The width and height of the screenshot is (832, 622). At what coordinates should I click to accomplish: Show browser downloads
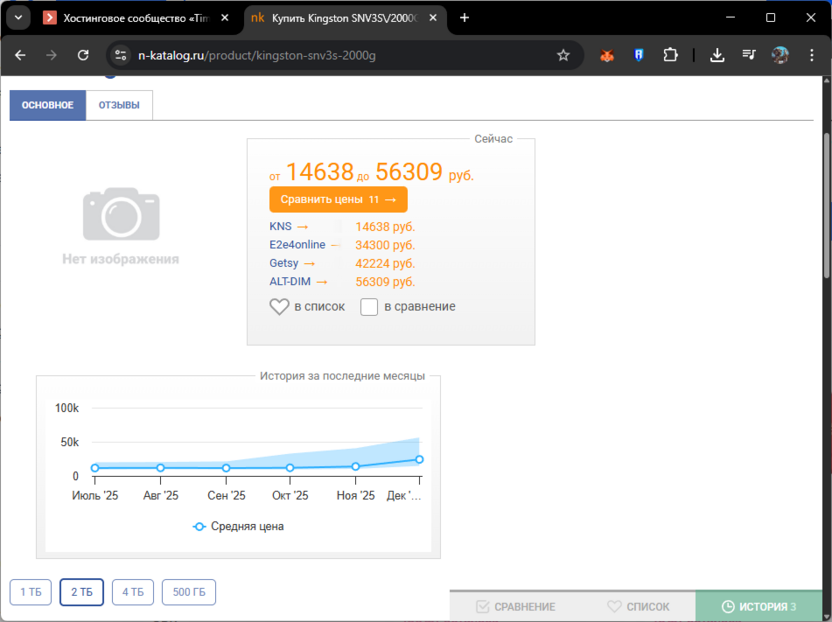pyautogui.click(x=717, y=55)
